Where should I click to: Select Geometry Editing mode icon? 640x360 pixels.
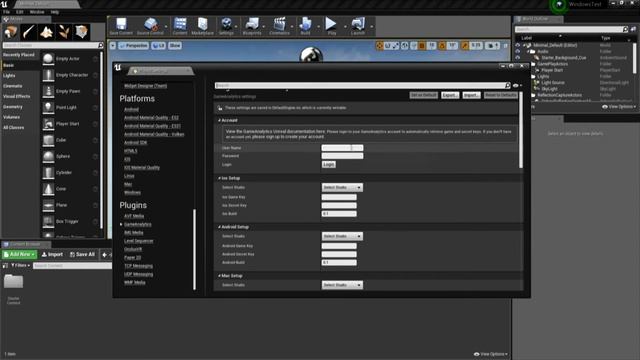[x=81, y=32]
